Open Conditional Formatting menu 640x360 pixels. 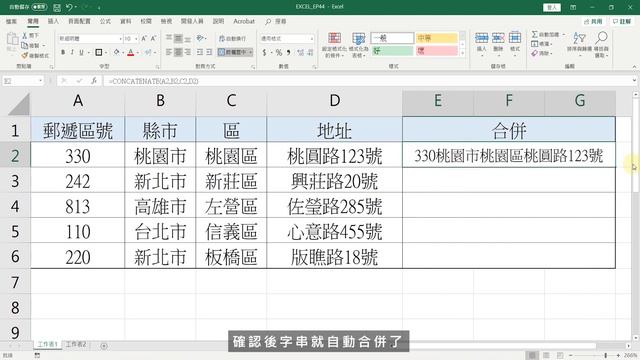(x=334, y=45)
